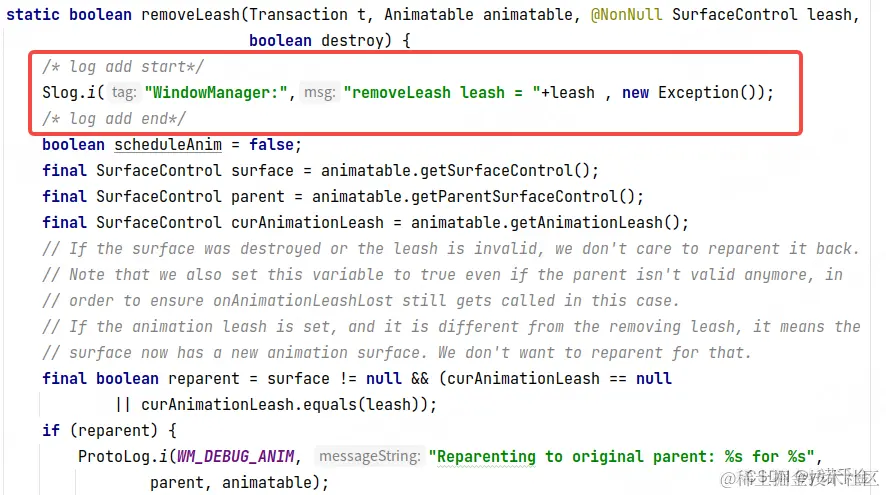Click comment 'If the animation leash is set'
This screenshot has height=495, width=886.
(451, 327)
